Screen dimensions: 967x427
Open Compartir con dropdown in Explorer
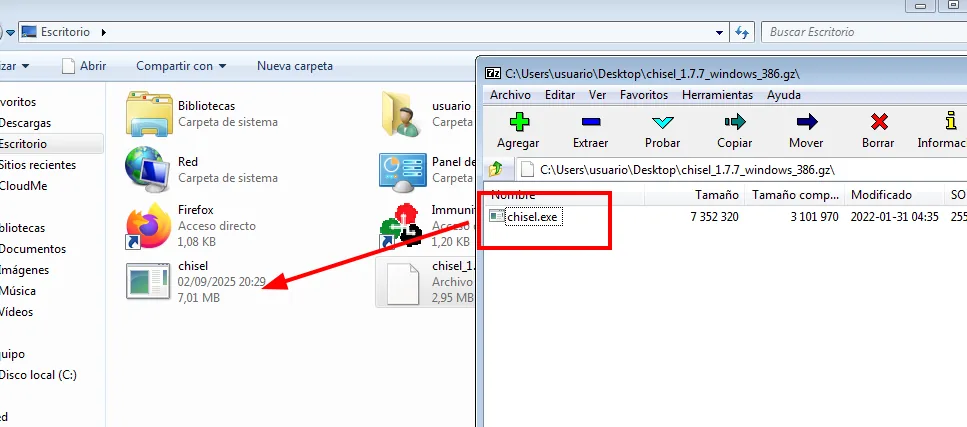181,65
